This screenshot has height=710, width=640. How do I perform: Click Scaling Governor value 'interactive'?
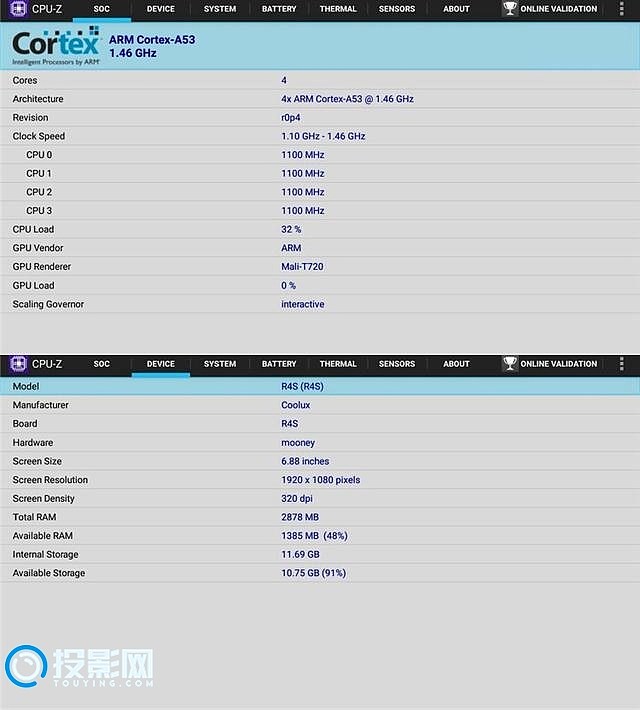pyautogui.click(x=303, y=304)
